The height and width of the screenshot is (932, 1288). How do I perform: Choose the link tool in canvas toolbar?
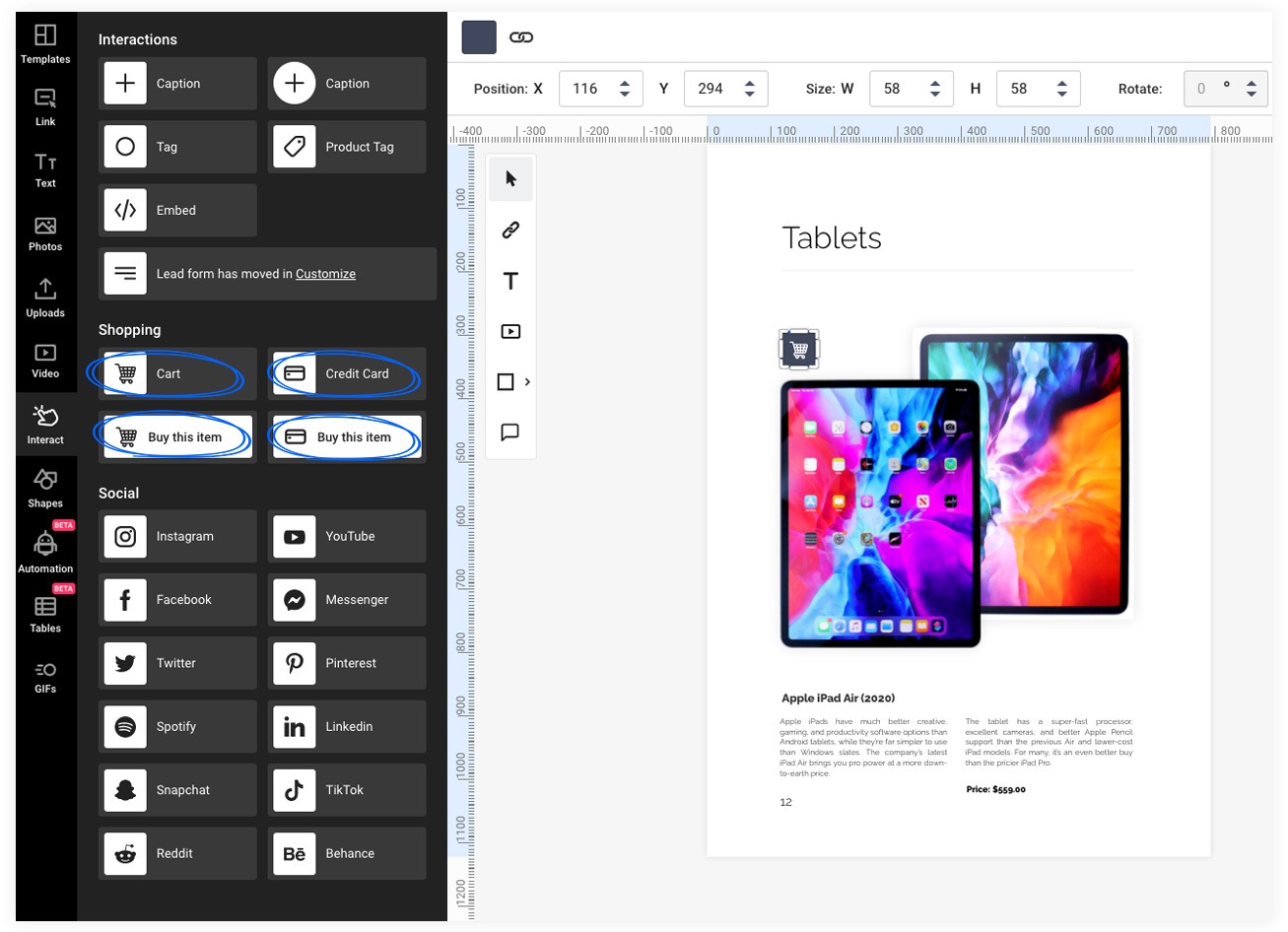coord(510,230)
